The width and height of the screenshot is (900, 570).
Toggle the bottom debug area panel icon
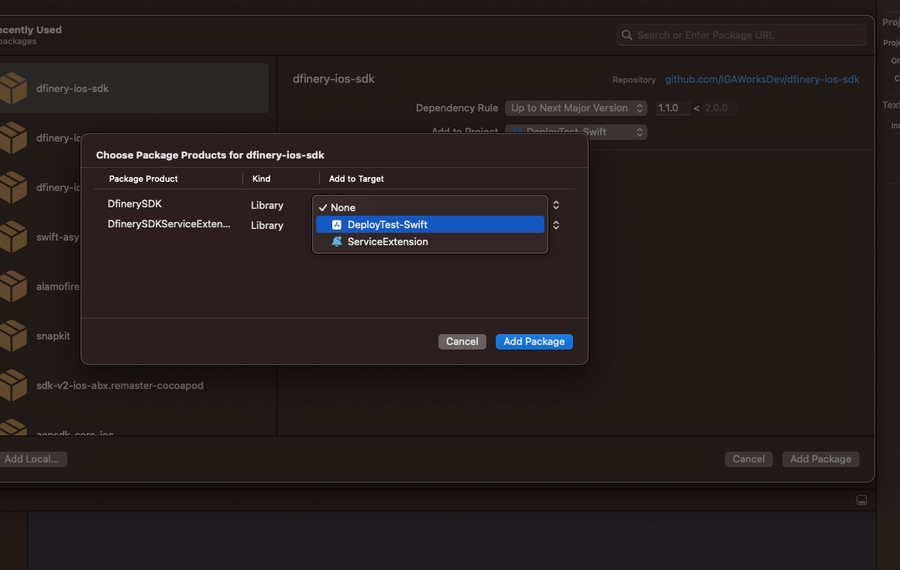[861, 500]
